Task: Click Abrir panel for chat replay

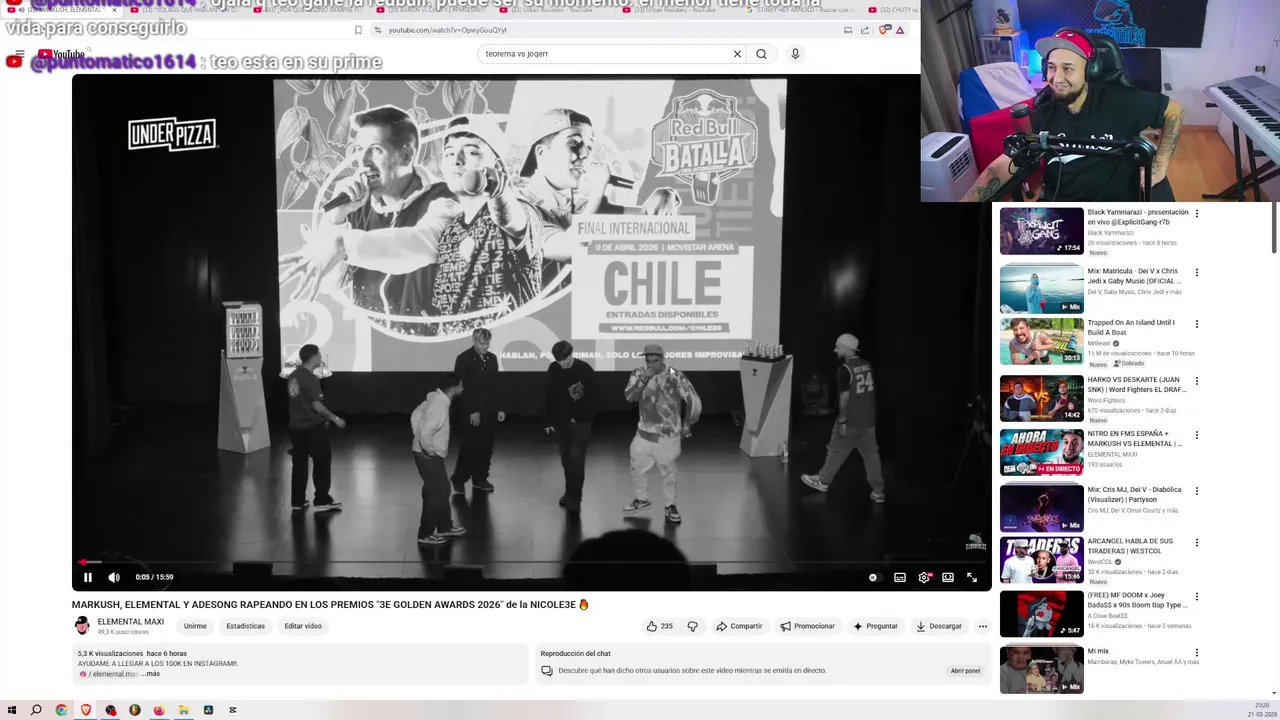Action: 965,671
